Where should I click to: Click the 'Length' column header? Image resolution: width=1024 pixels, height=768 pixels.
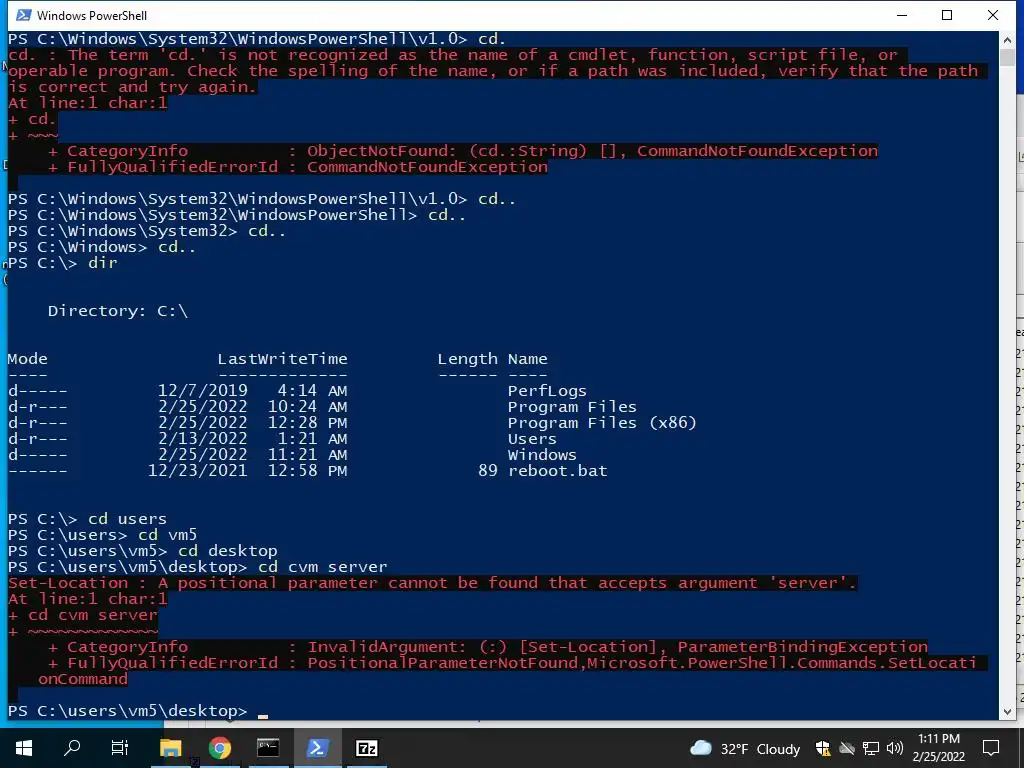(x=468, y=359)
